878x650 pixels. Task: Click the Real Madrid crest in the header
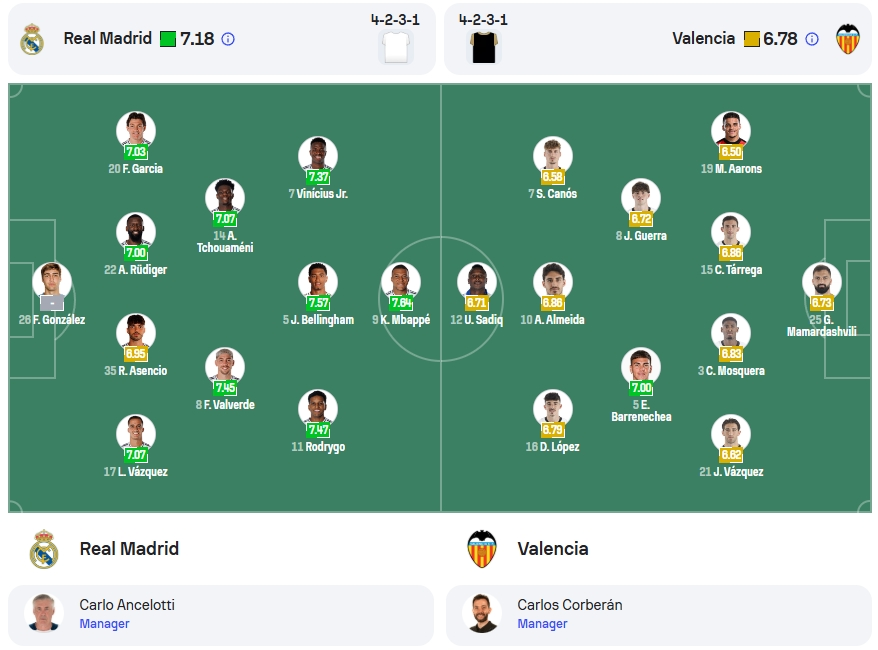32,39
